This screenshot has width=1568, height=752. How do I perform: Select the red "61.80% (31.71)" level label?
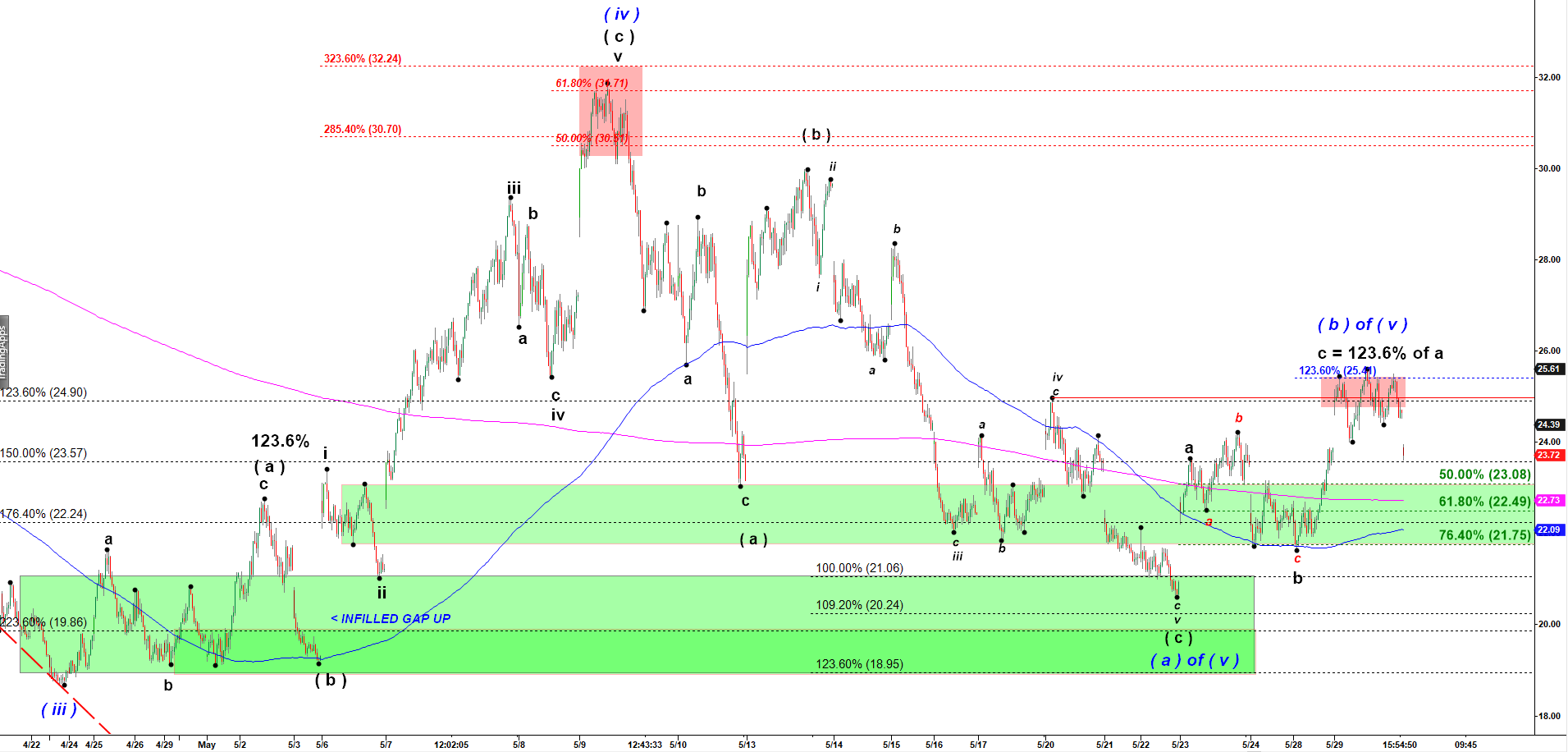[592, 84]
